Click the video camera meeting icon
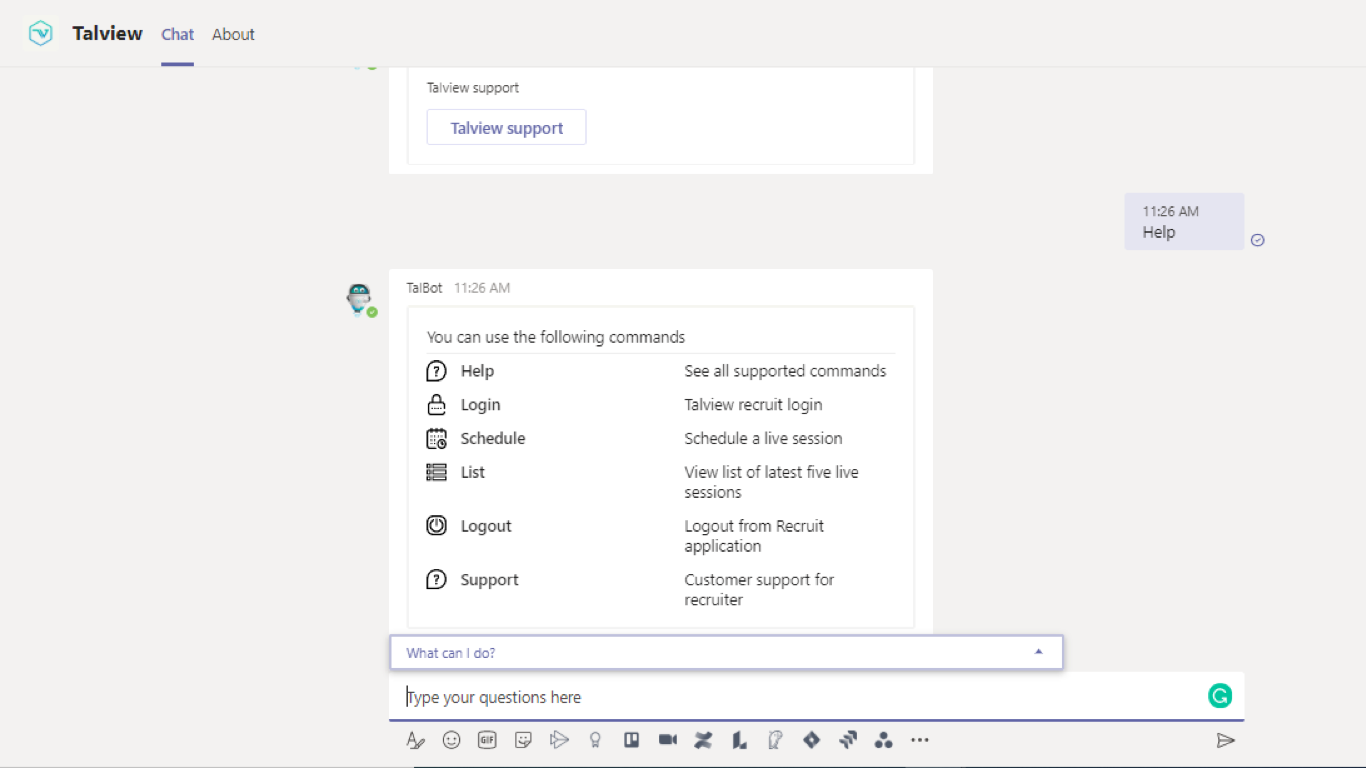This screenshot has height=768, width=1366. click(667, 740)
